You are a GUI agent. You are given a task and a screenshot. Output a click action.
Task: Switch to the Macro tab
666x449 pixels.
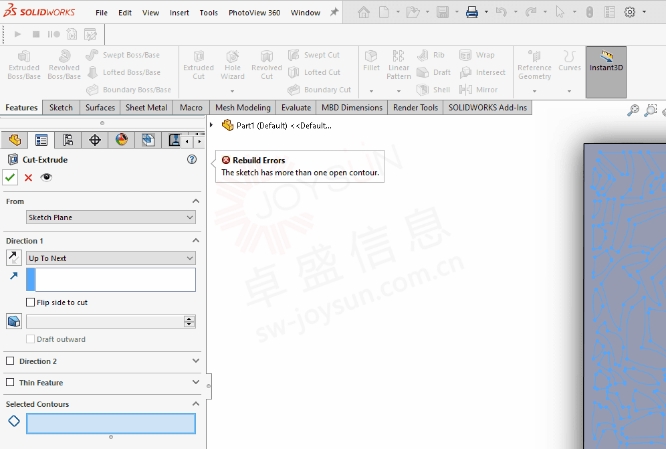(x=191, y=107)
